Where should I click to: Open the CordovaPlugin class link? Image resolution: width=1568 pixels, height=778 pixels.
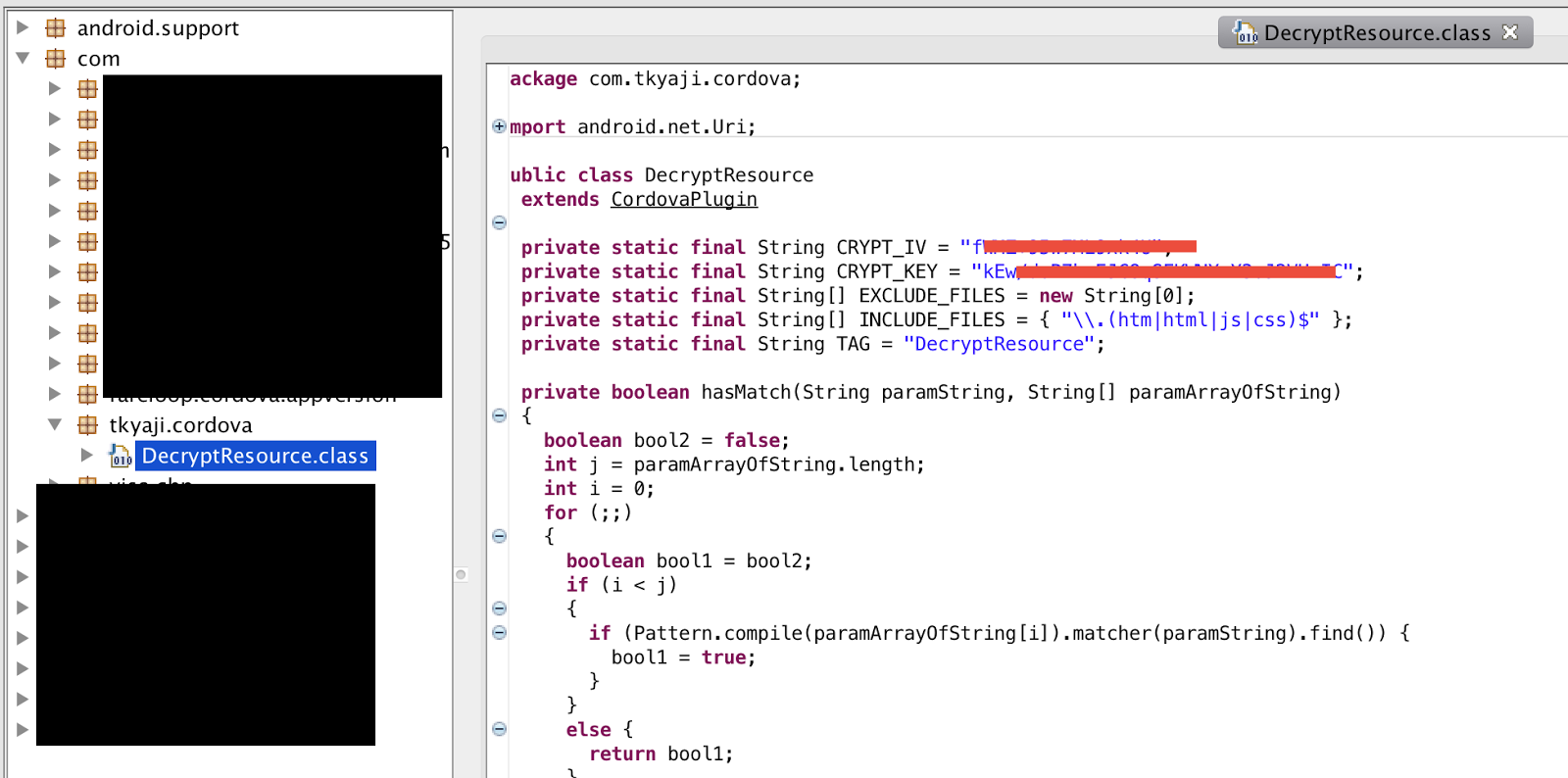[x=684, y=199]
